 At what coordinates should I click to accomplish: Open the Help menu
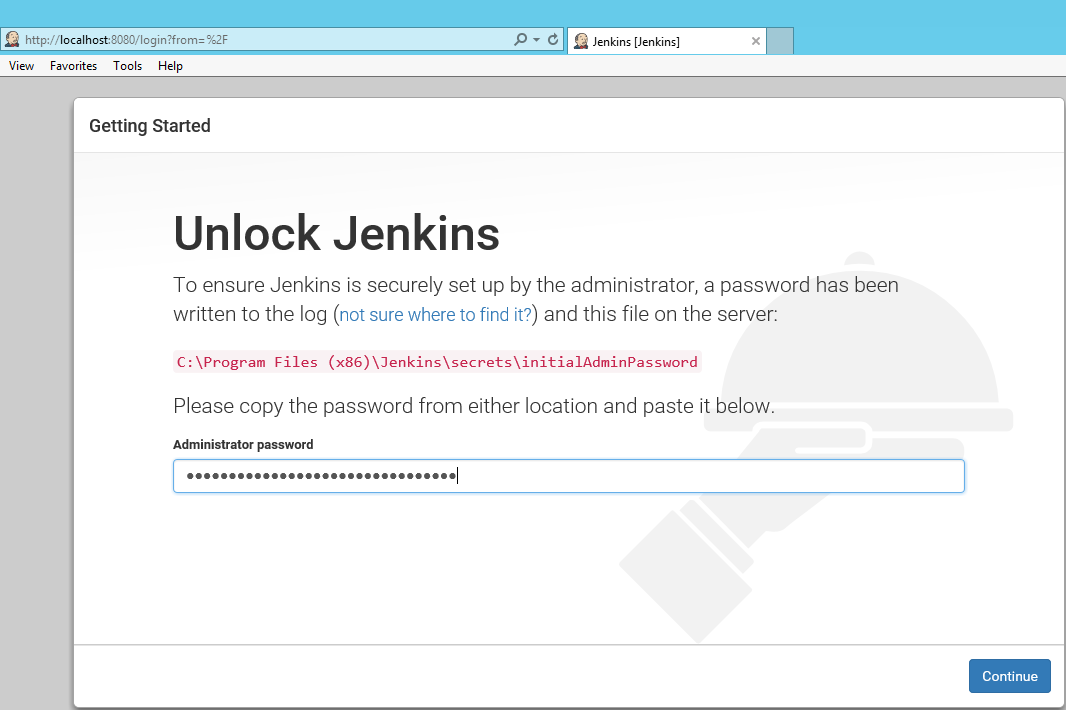(170, 66)
